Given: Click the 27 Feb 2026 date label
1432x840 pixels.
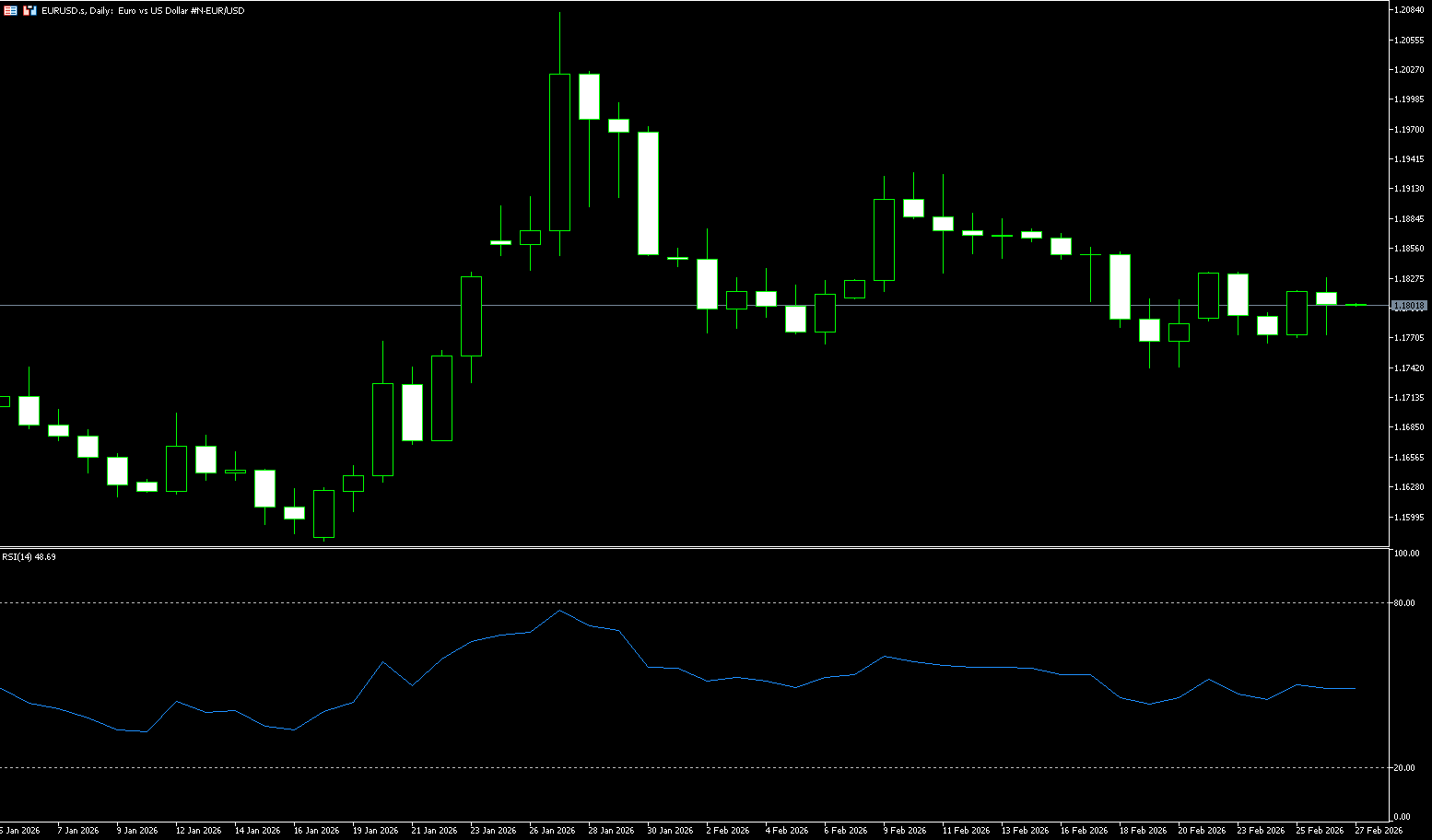Looking at the screenshot, I should tap(1379, 830).
